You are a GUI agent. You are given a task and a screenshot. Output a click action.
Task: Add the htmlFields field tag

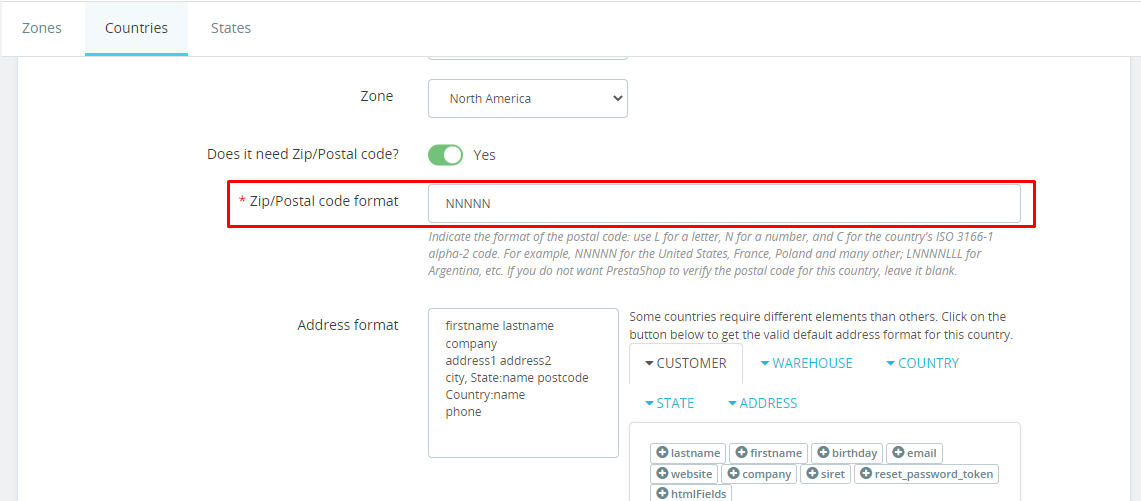tap(690, 494)
